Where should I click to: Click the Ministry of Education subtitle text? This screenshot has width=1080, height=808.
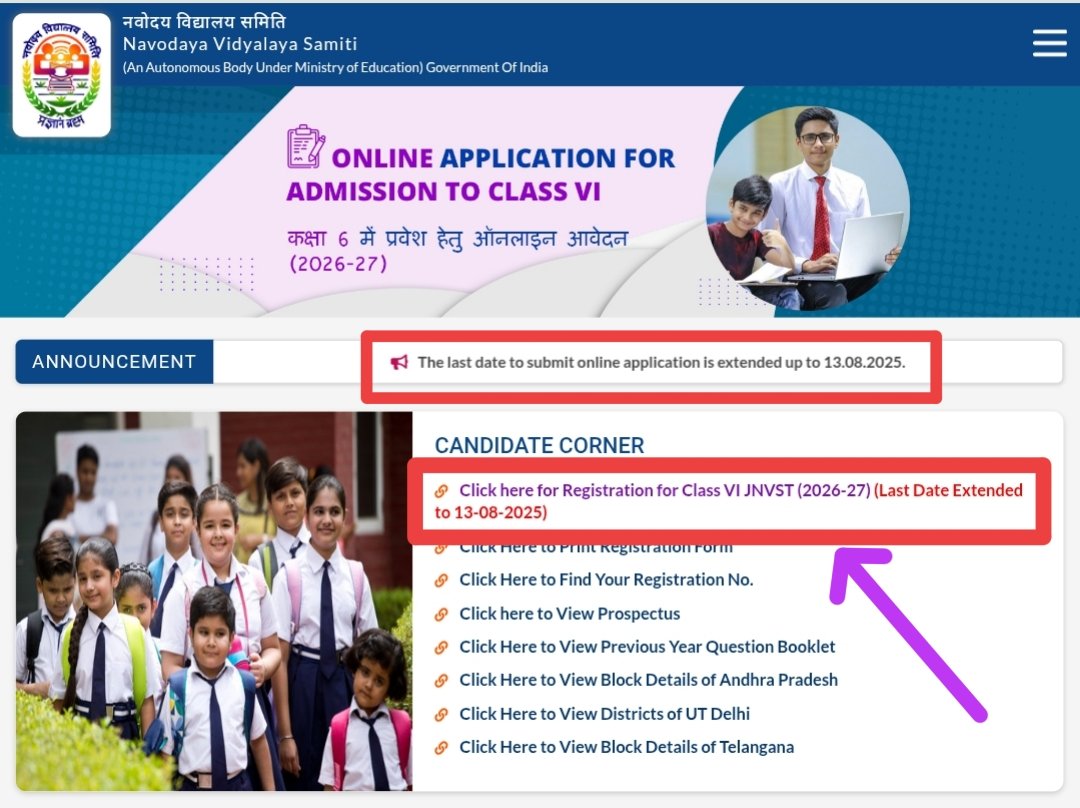click(335, 68)
